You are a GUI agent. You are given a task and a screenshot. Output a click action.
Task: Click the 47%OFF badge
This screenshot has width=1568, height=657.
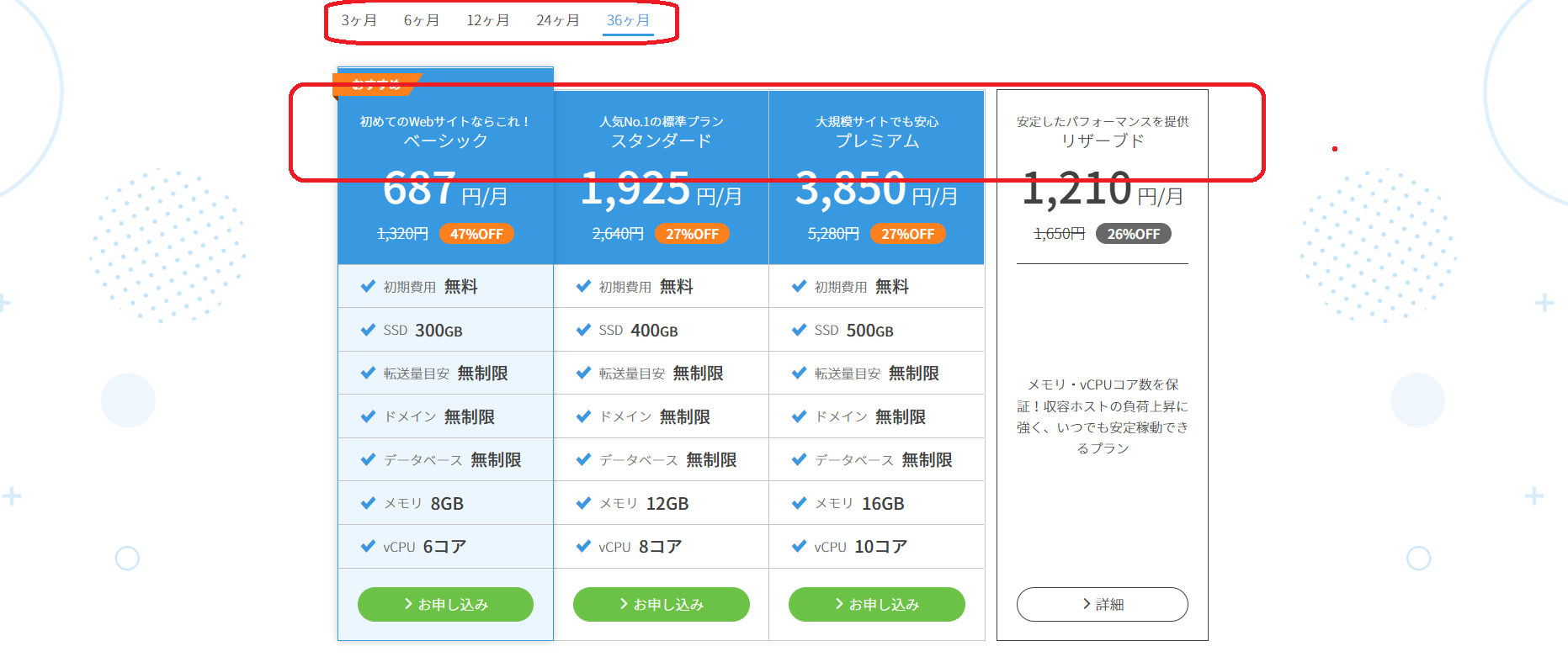click(476, 234)
